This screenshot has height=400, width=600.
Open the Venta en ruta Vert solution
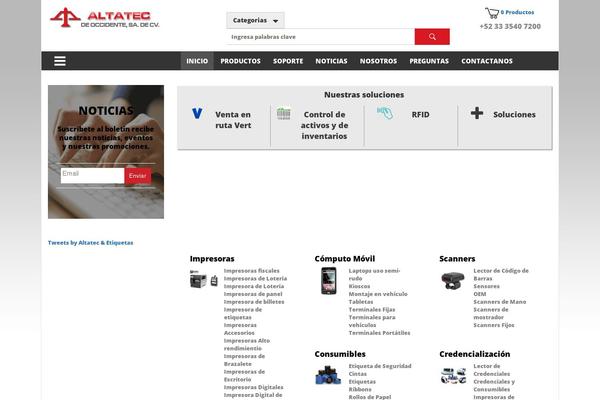[x=233, y=120]
